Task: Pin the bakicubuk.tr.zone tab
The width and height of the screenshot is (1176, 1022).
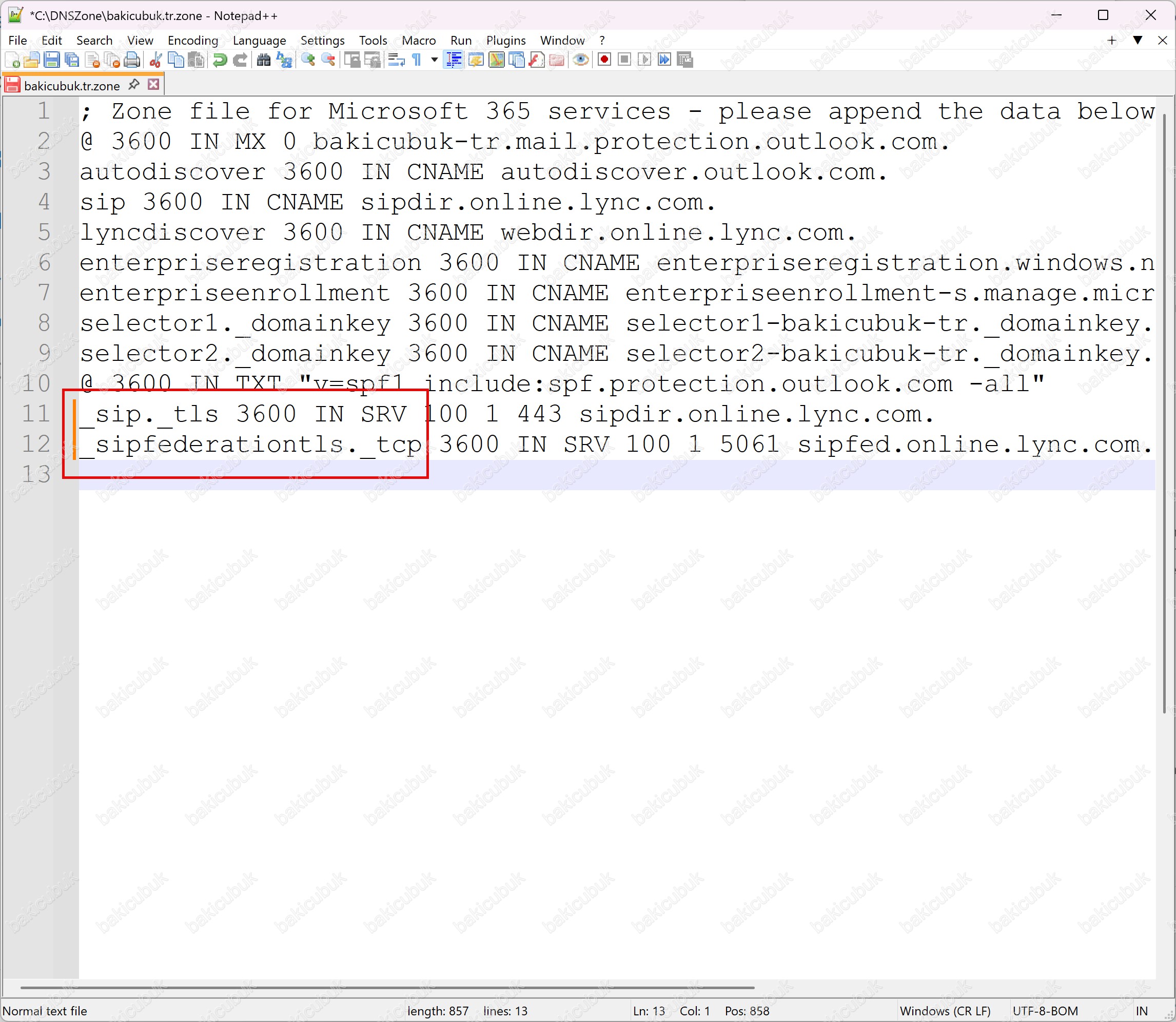Action: point(134,85)
